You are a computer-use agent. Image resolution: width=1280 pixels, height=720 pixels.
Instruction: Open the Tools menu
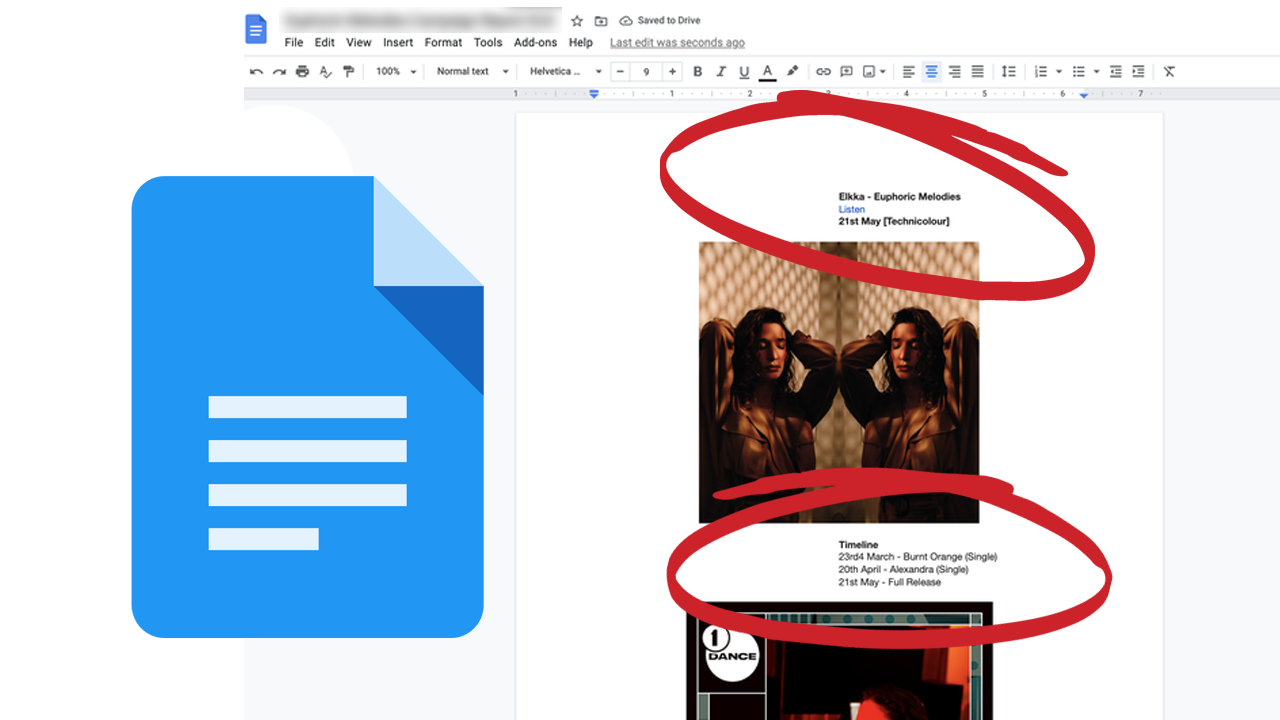(x=488, y=43)
